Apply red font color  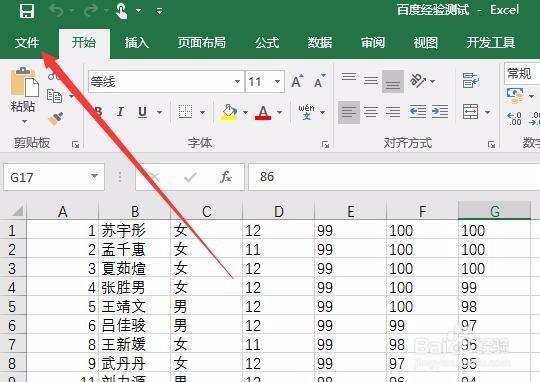(x=263, y=112)
